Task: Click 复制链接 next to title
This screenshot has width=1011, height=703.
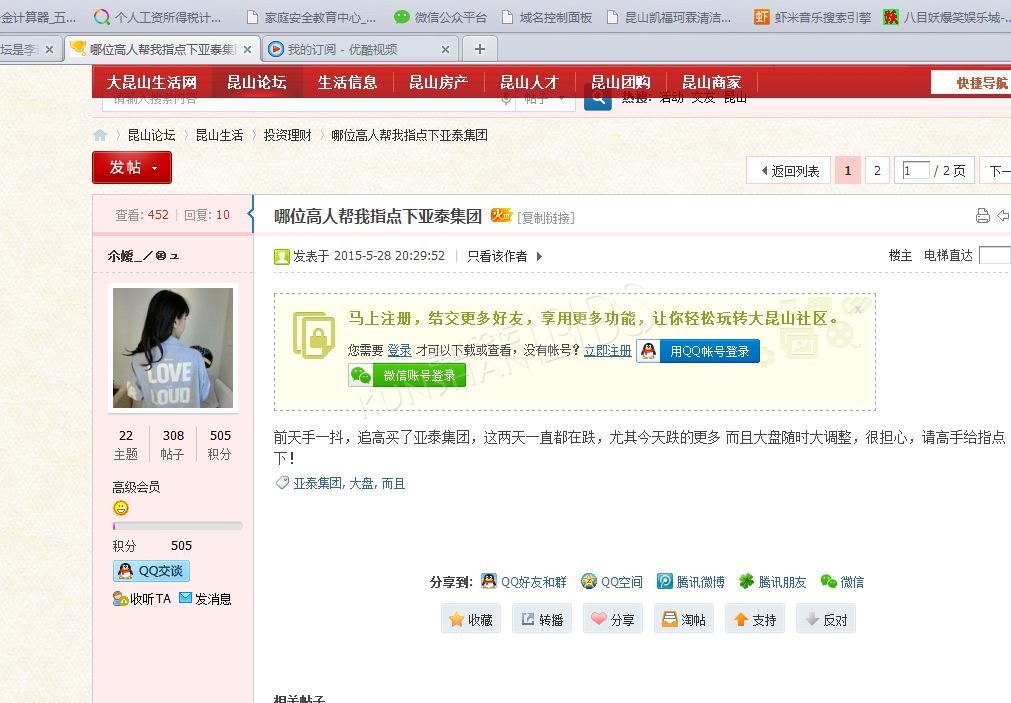Action: tap(545, 218)
